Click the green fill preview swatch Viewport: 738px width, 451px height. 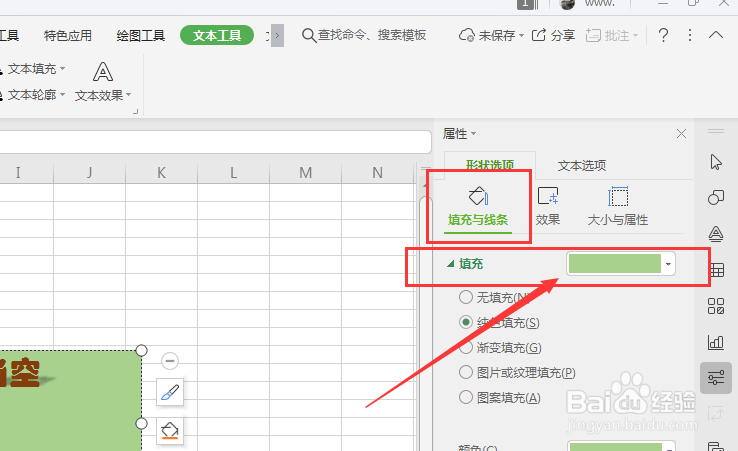click(x=615, y=264)
